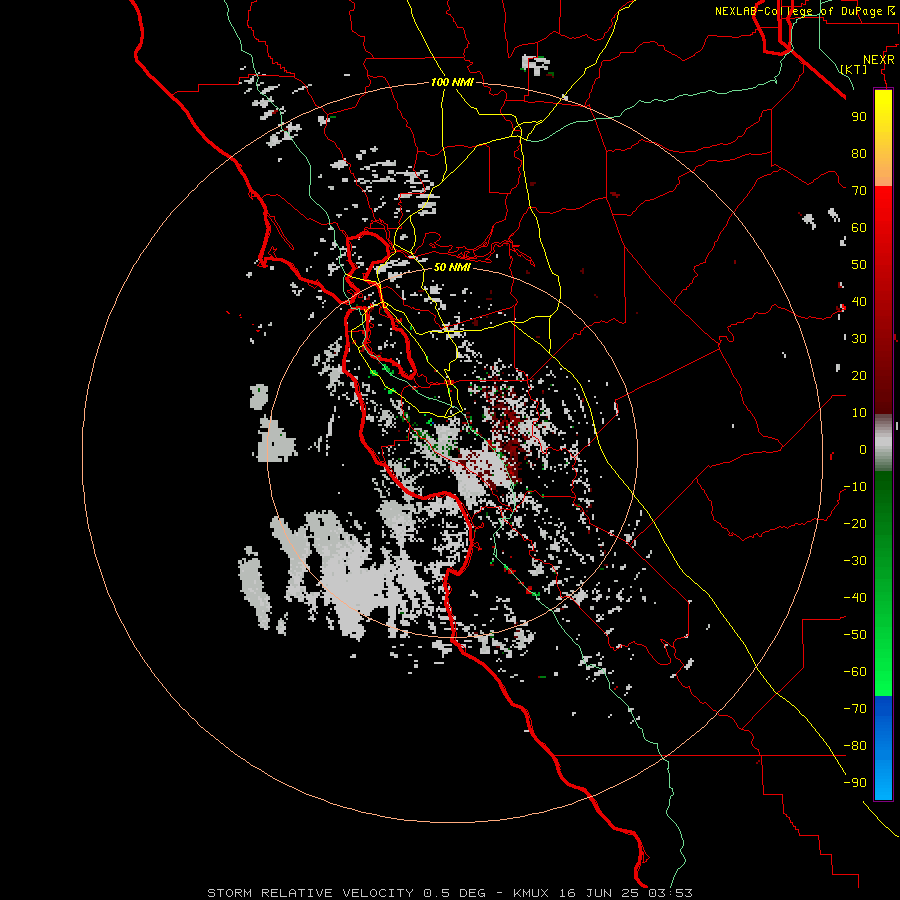Click the -30 knot scale value
Screen dimensions: 900x900
[x=855, y=561]
